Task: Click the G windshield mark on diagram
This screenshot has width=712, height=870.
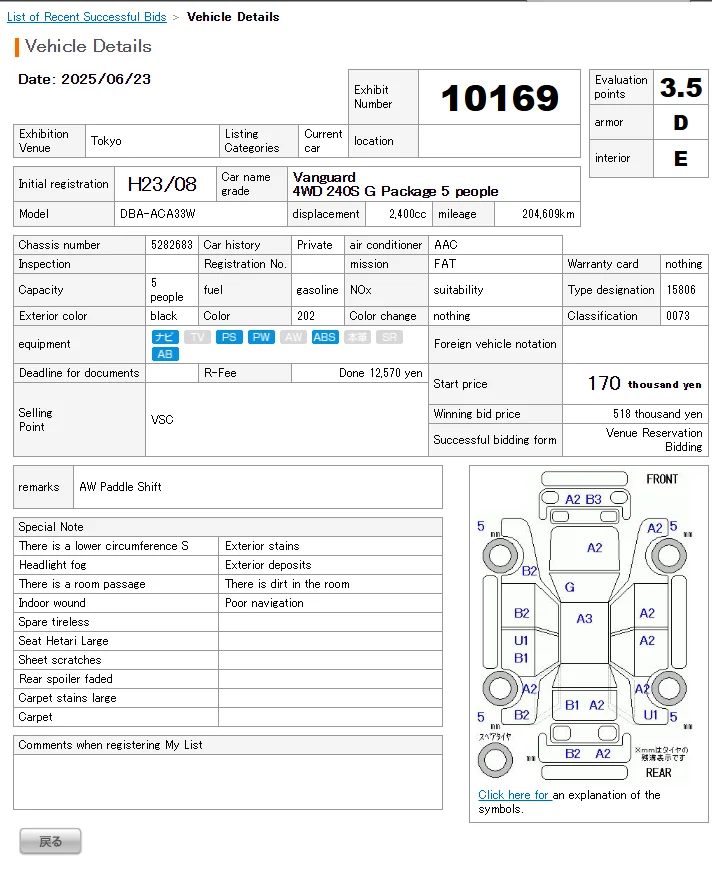Action: pos(570,587)
